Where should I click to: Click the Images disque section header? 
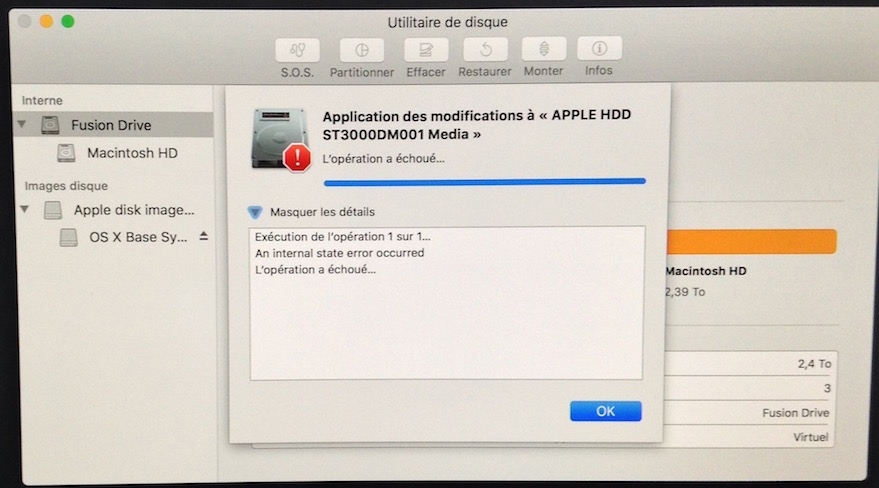[66, 185]
